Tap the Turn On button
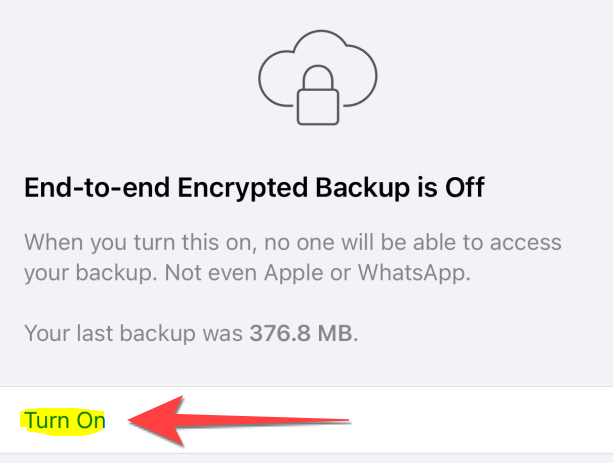The image size is (613, 463). (x=65, y=420)
